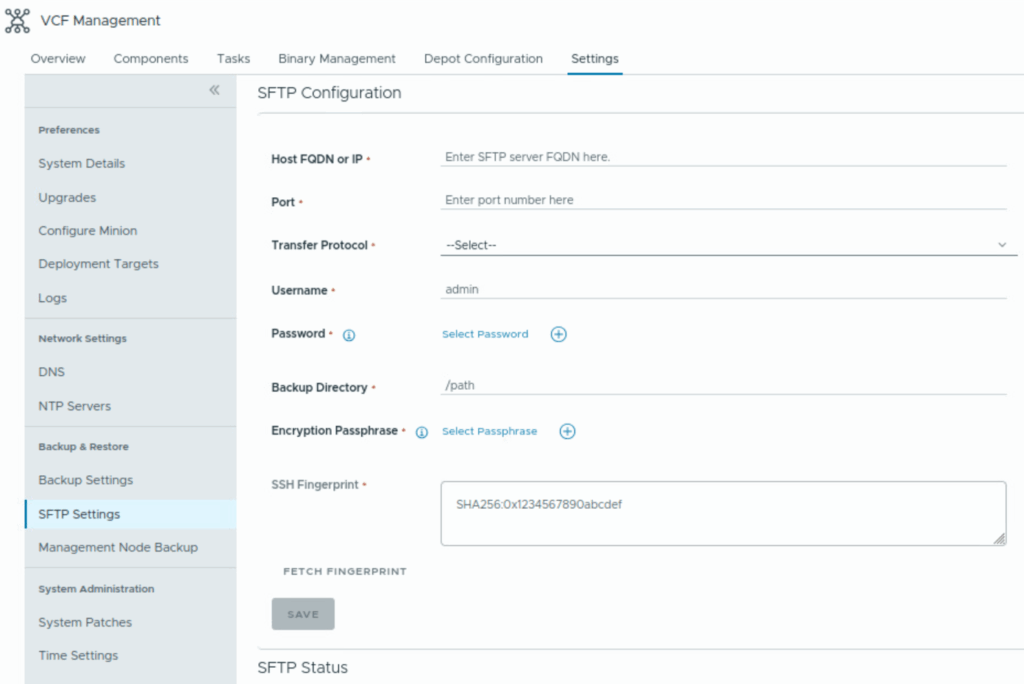
Task: Click the Save button
Action: [303, 614]
